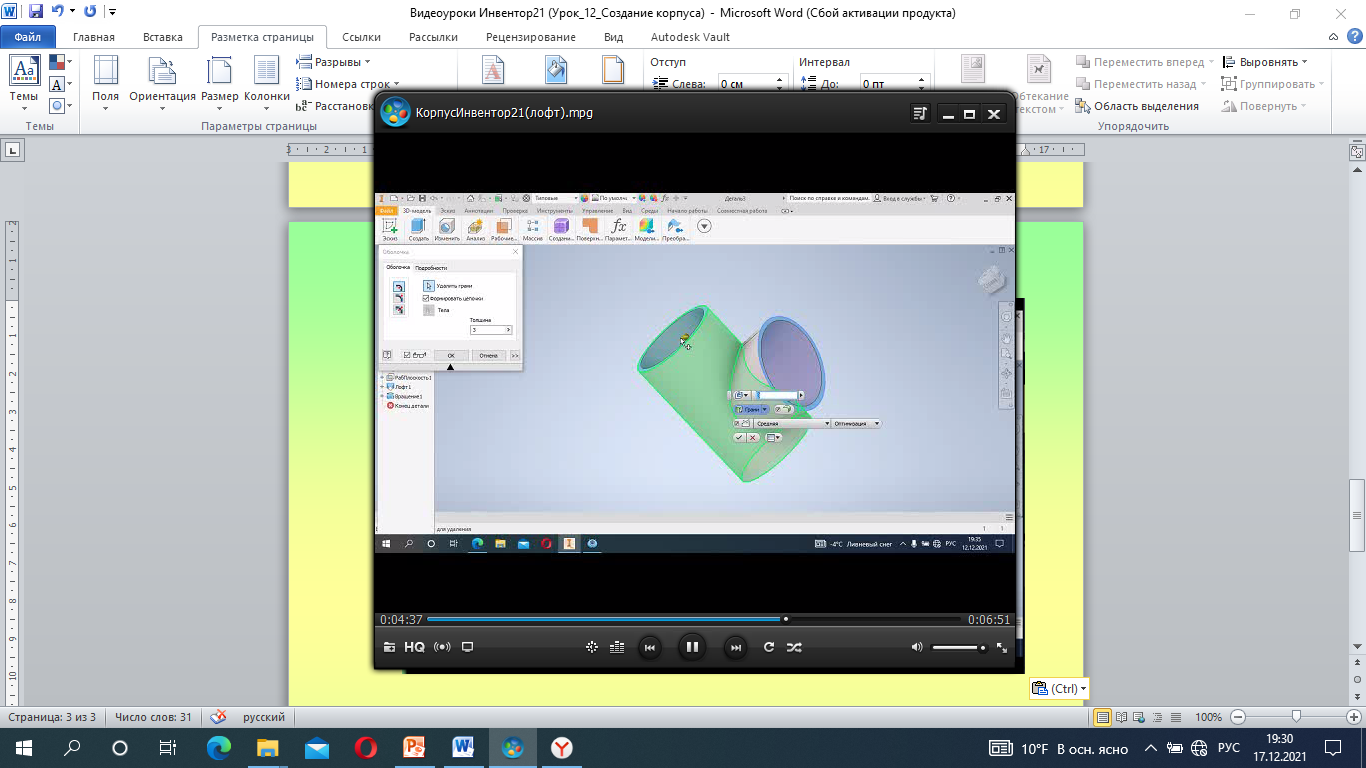The height and width of the screenshot is (768, 1366).
Task: Click the ruler tab selector button
Action: (x=12, y=150)
